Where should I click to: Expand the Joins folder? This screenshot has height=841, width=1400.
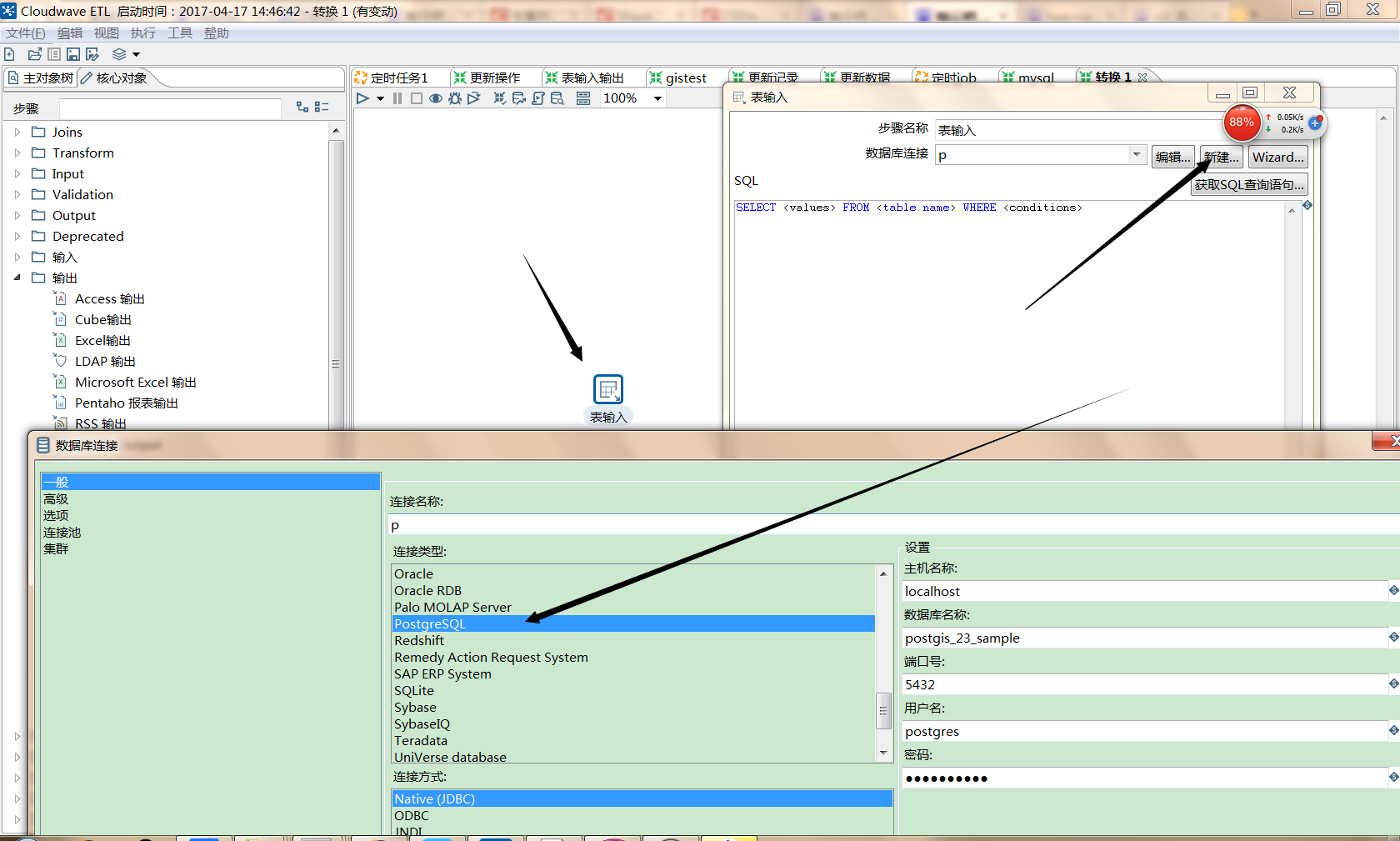coord(17,132)
